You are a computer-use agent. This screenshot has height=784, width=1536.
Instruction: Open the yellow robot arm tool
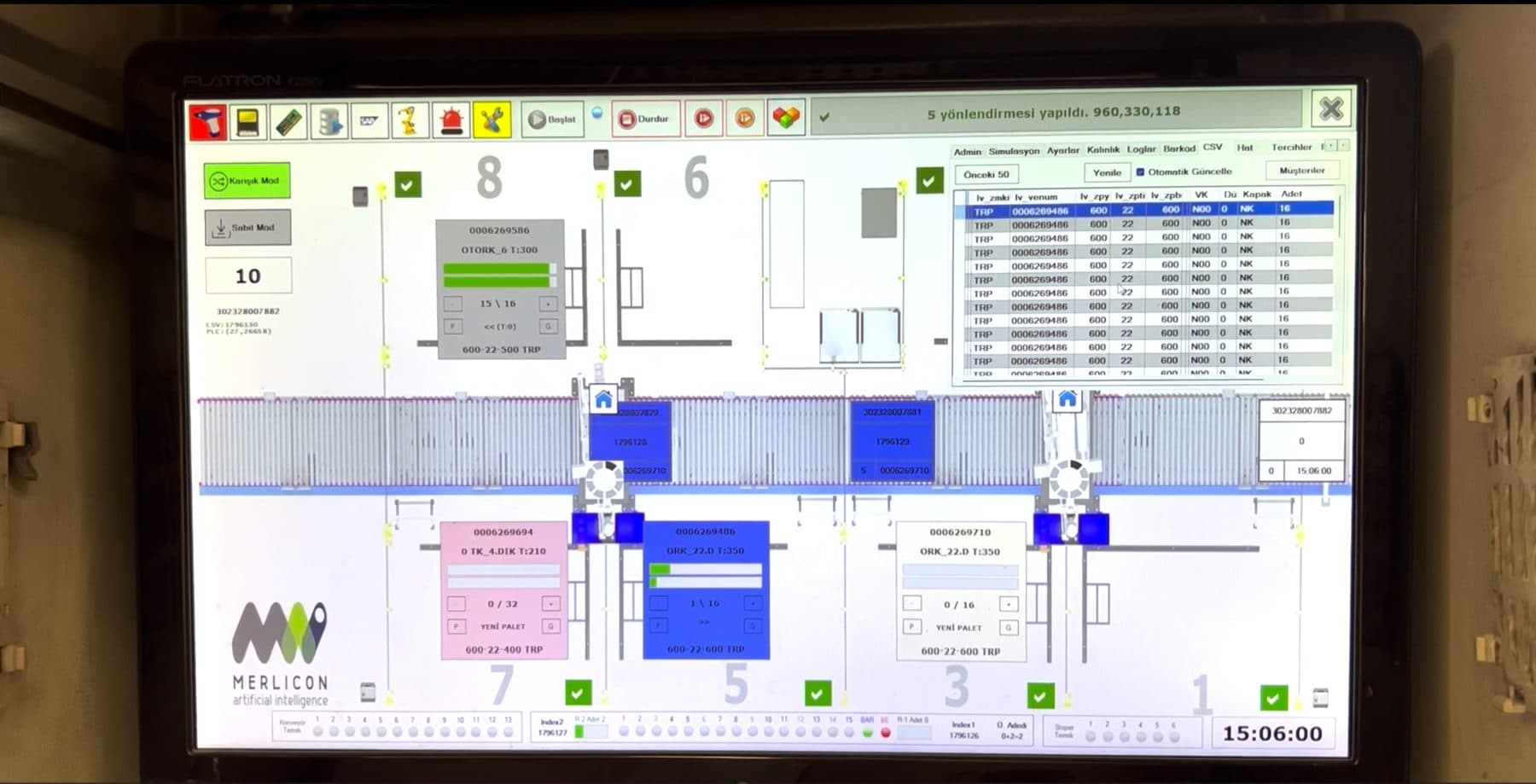coord(410,120)
